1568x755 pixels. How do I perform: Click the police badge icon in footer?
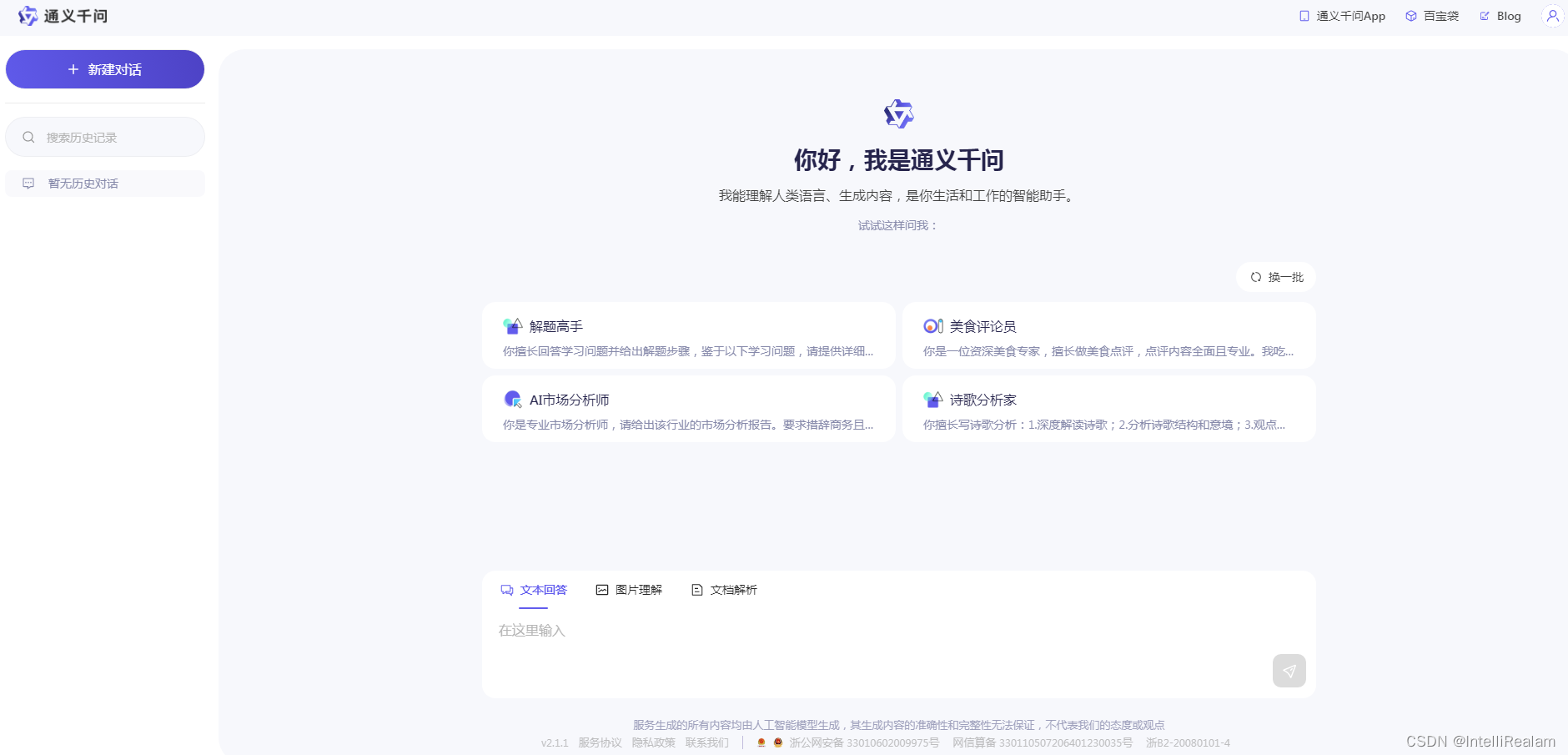pos(778,742)
